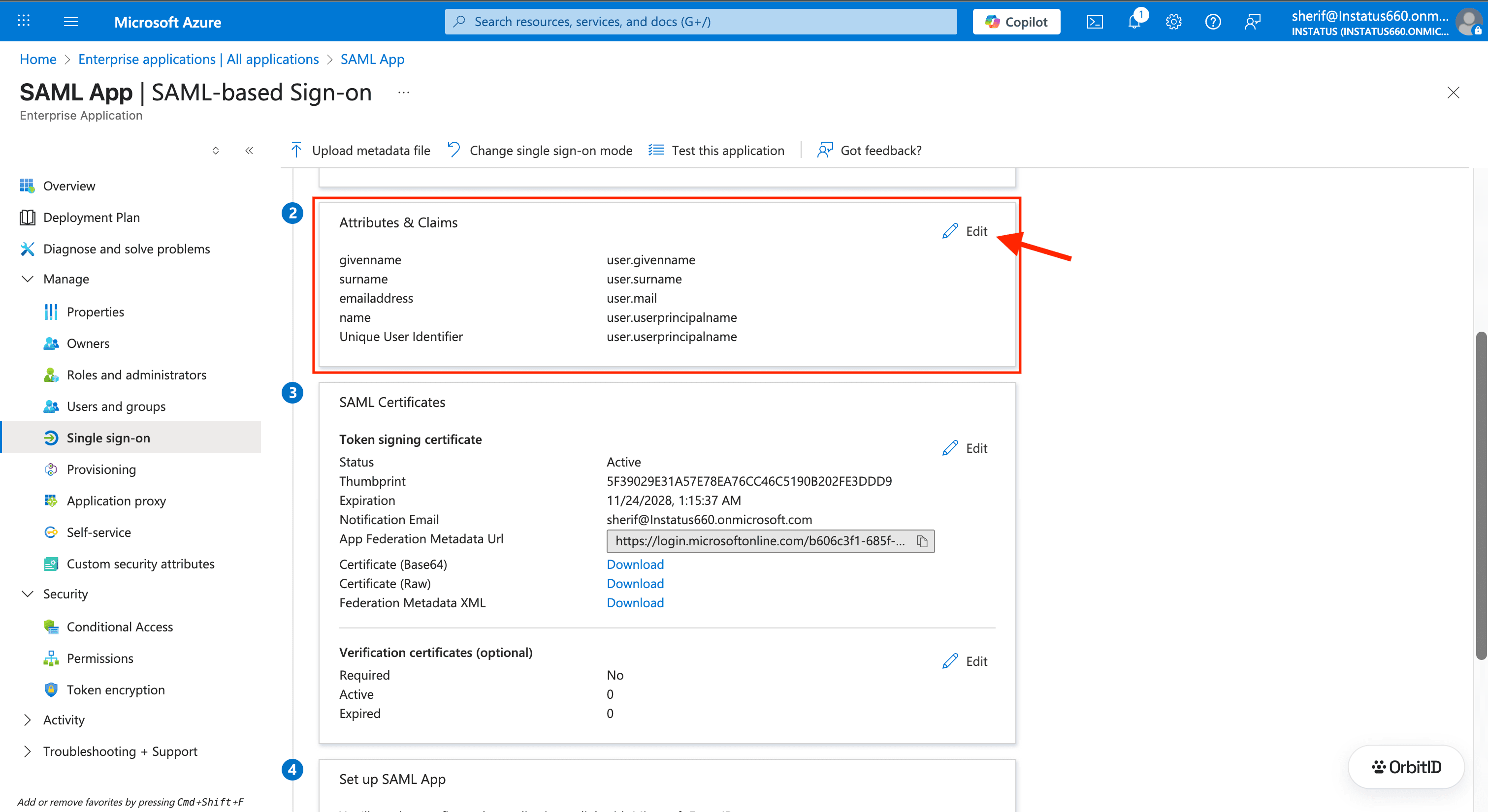Open the Azure app launcher grid

click(x=23, y=21)
